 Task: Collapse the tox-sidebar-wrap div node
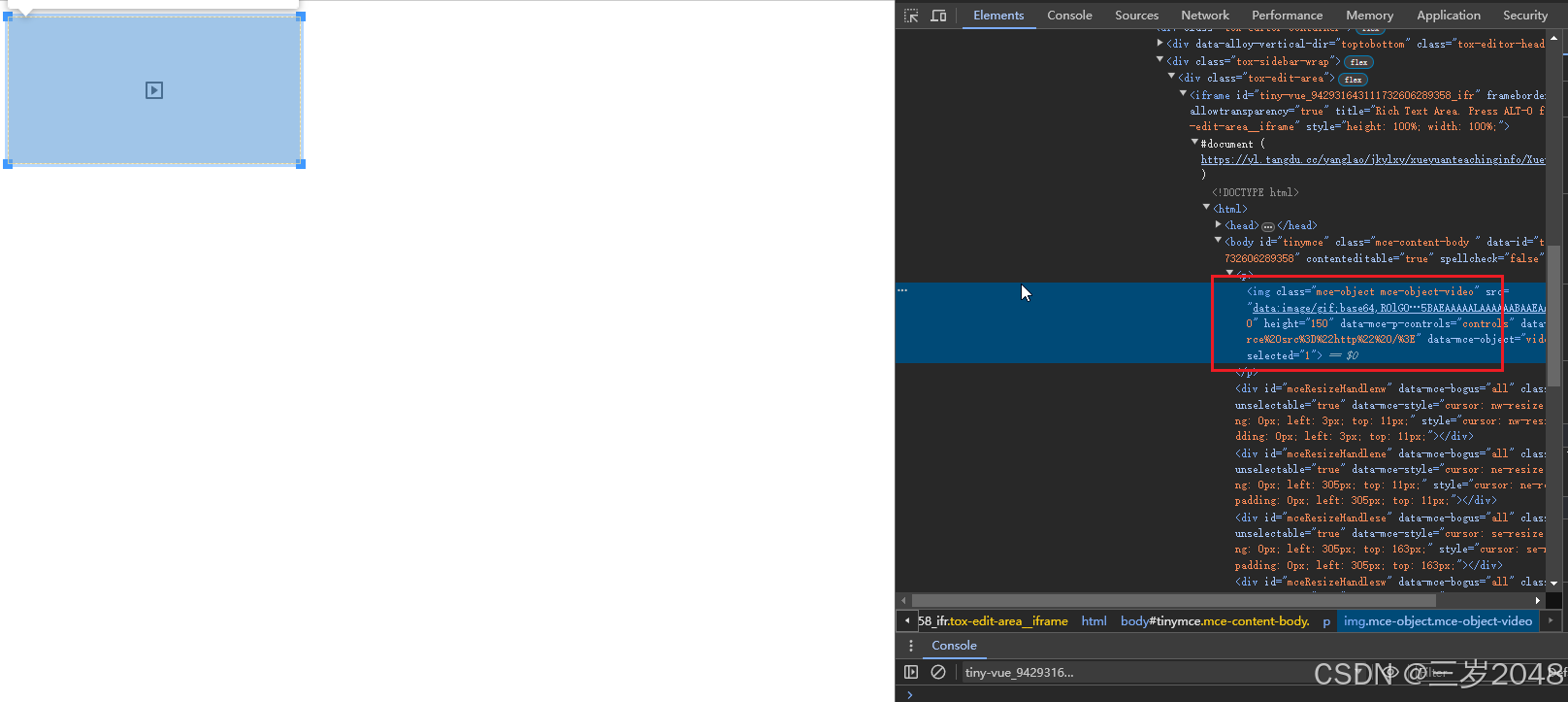pyautogui.click(x=1160, y=60)
